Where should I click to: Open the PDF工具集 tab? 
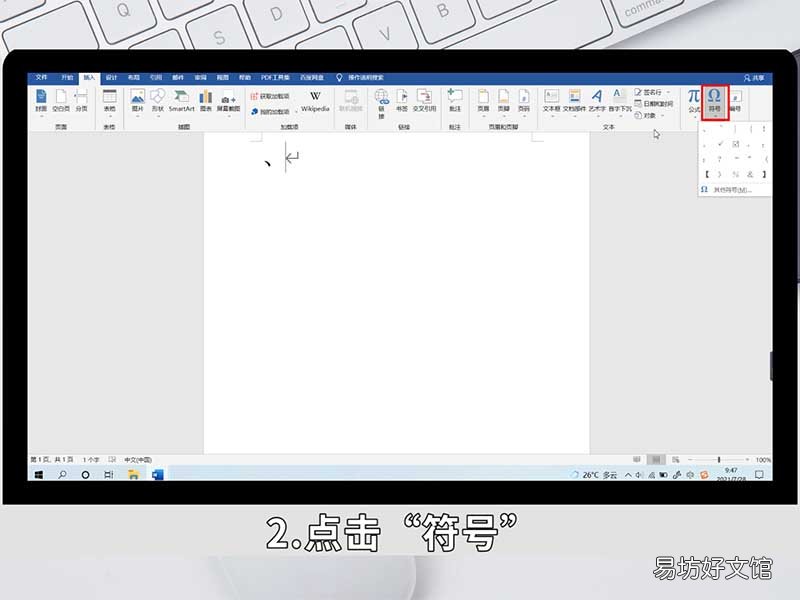point(276,78)
